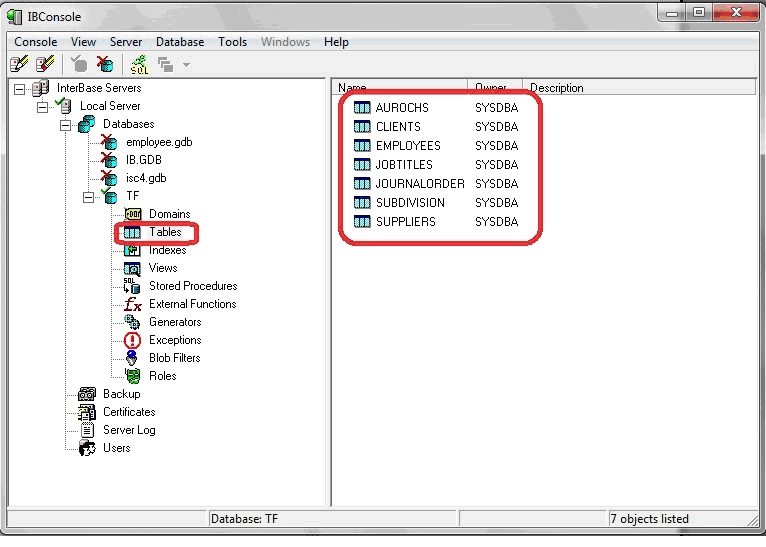The width and height of the screenshot is (766, 547).
Task: Open the Database menu
Action: coord(180,42)
